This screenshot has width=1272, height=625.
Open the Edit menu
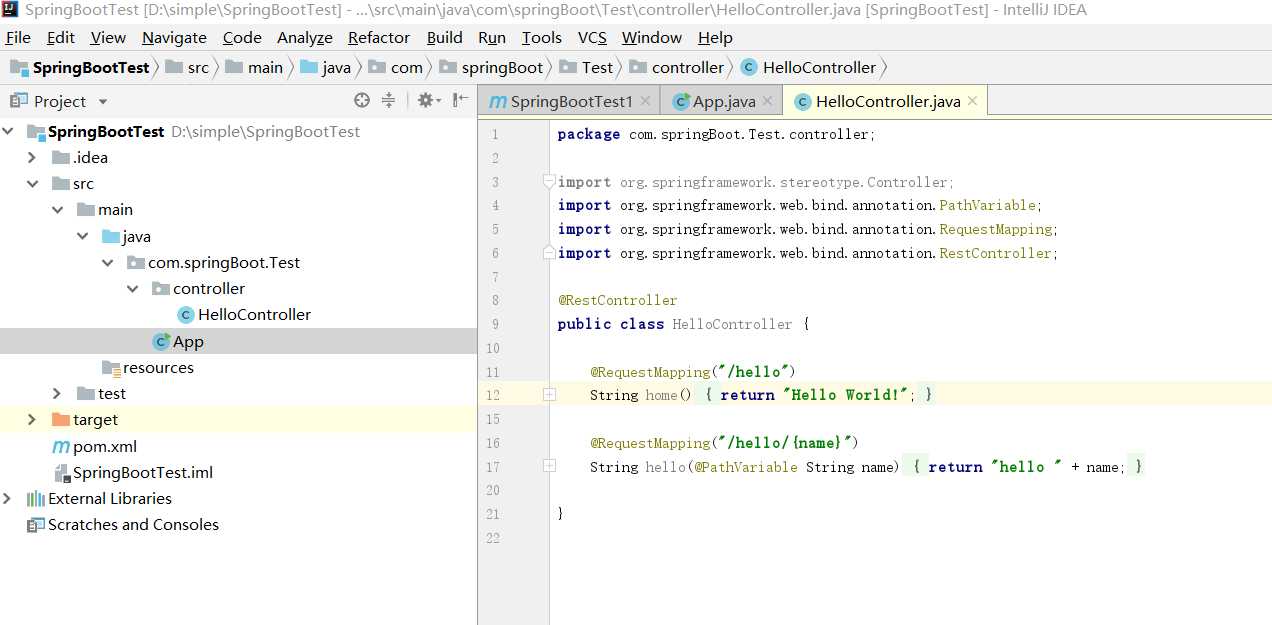(x=61, y=38)
